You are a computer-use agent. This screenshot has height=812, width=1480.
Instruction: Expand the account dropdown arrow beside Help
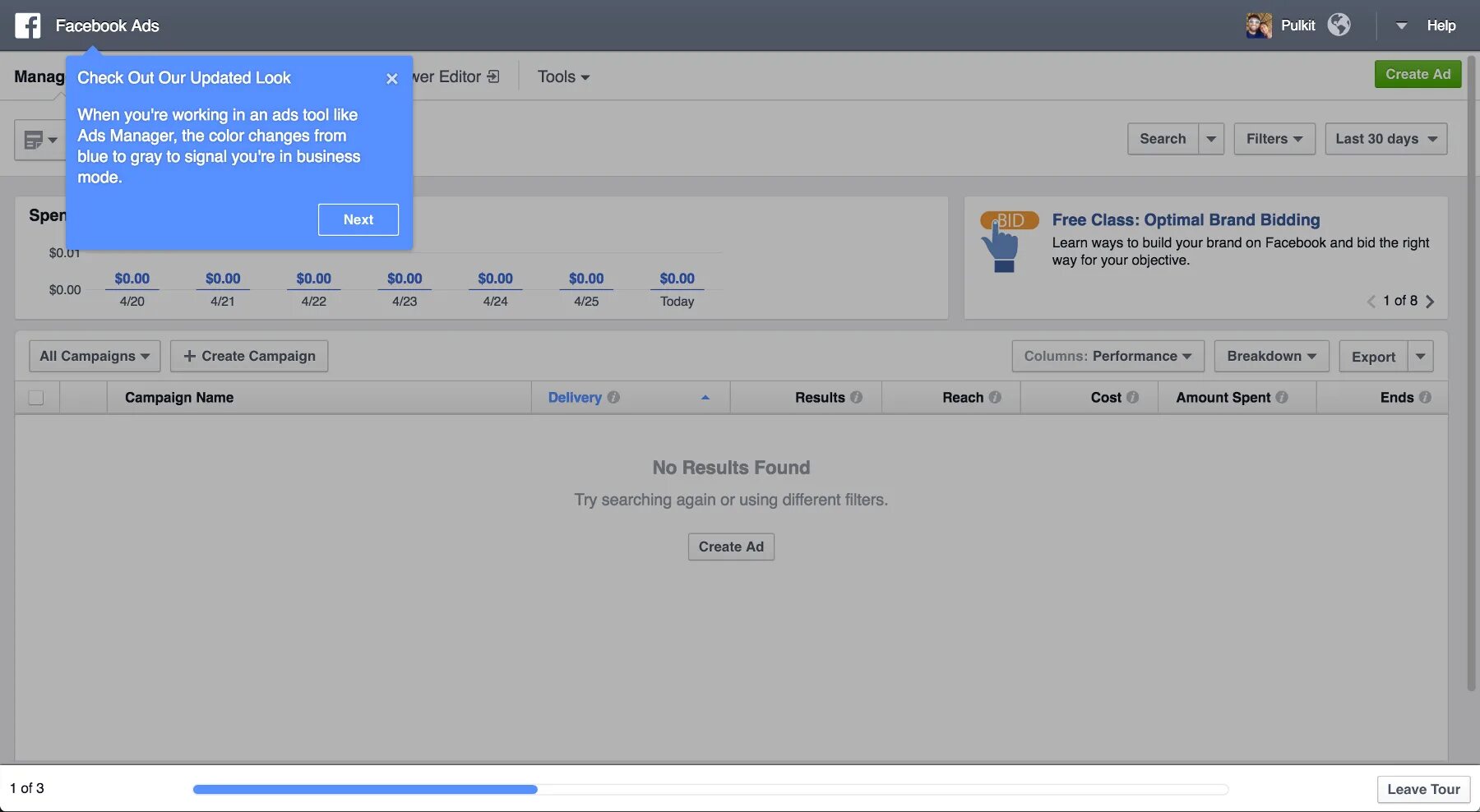pyautogui.click(x=1401, y=25)
